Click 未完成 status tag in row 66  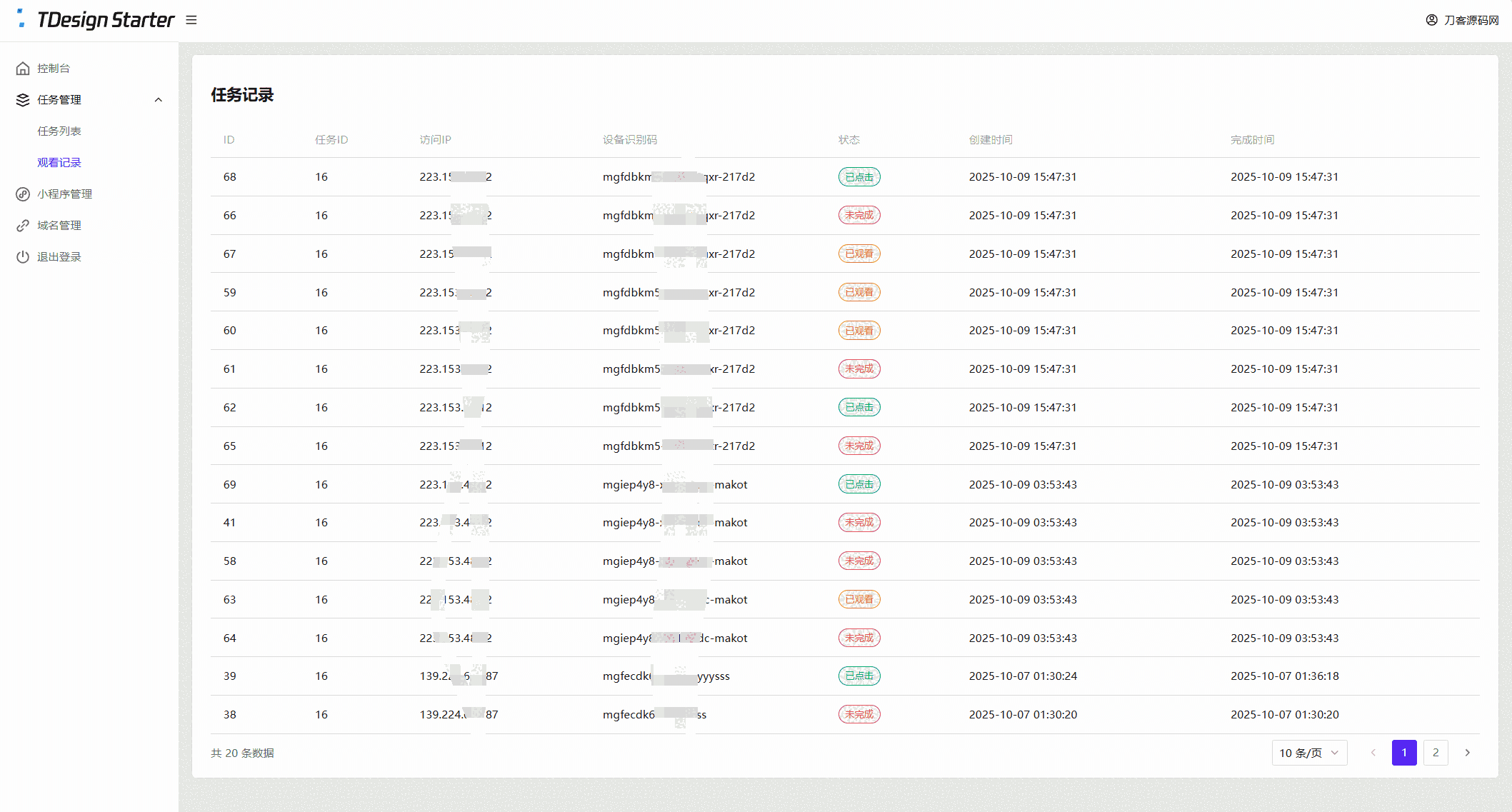click(858, 215)
